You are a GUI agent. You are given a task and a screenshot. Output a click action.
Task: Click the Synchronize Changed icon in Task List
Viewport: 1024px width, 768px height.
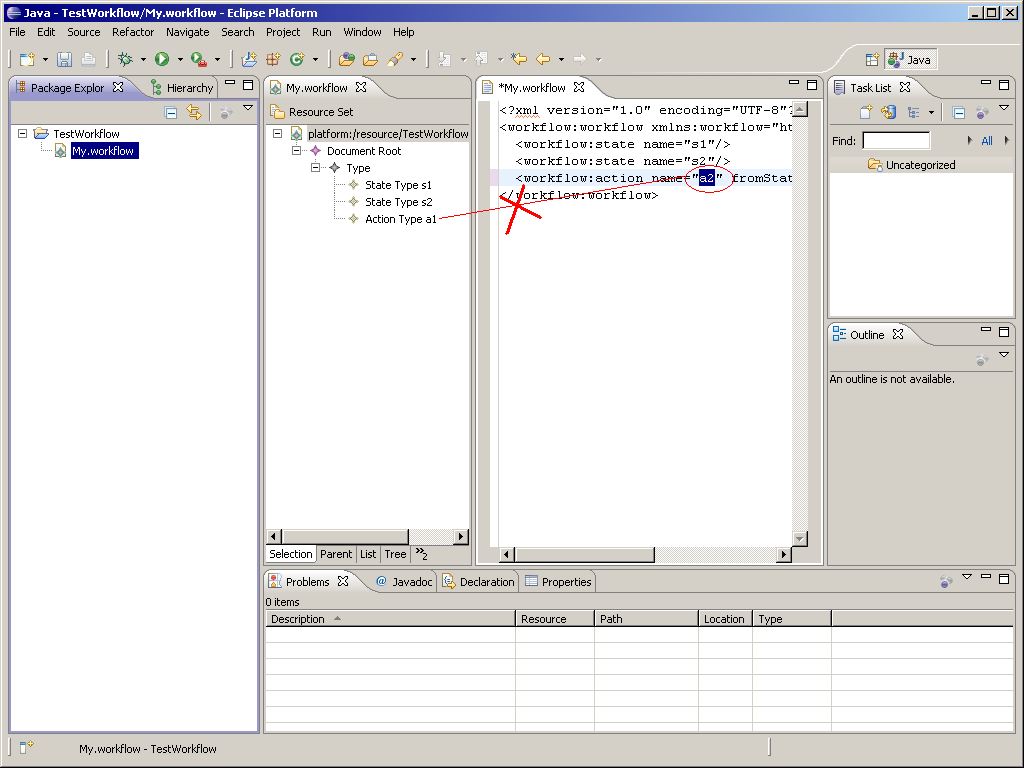(x=888, y=113)
